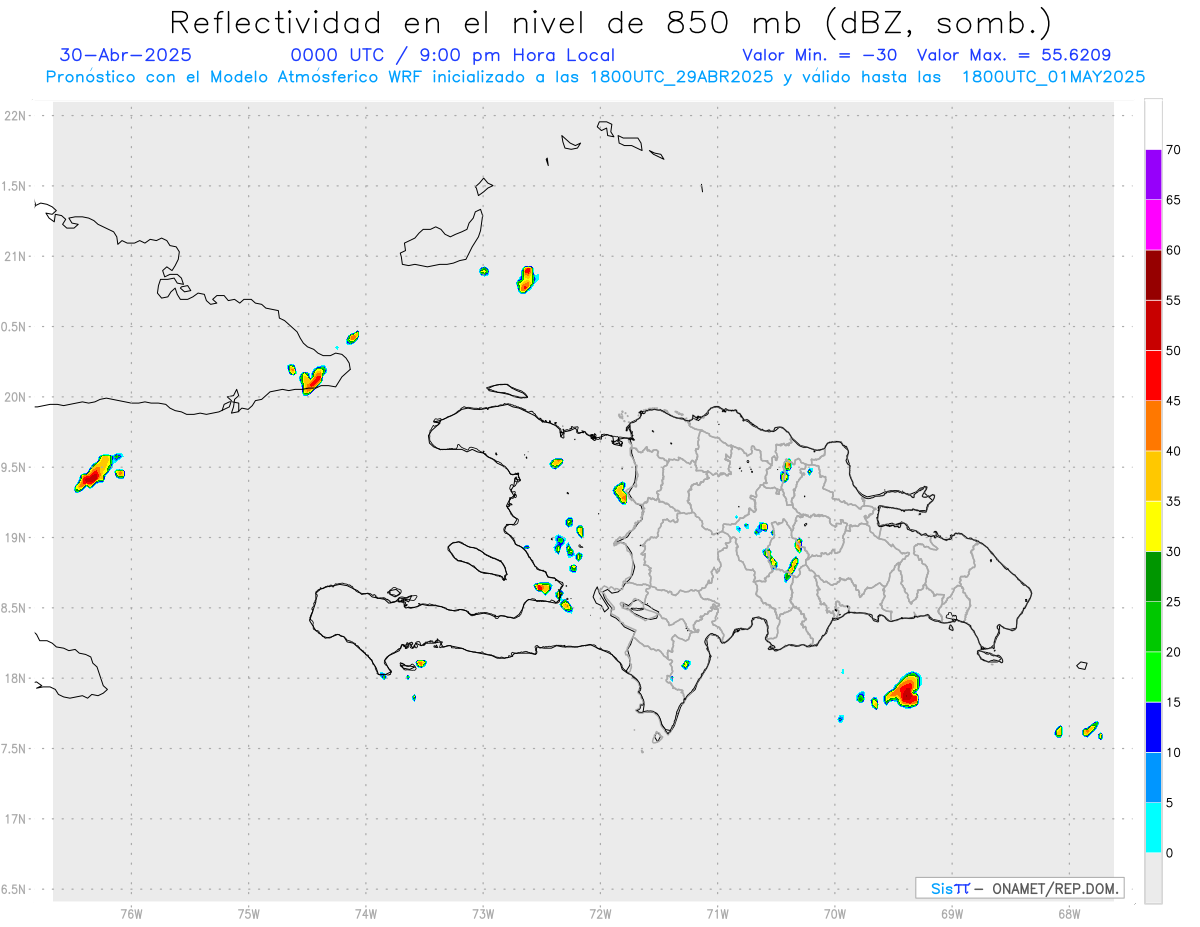This screenshot has width=1200, height=927.
Task: Click the '19N' latitude label
Action: click(x=17, y=537)
